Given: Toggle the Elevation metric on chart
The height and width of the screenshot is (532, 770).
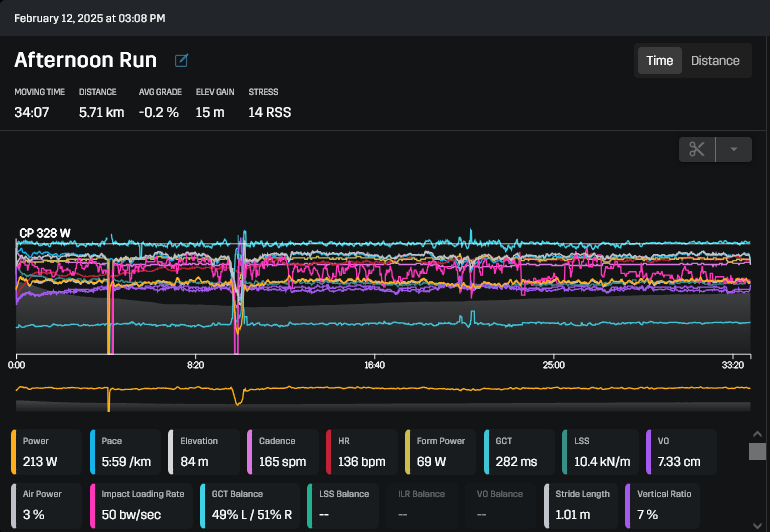Looking at the screenshot, I should click(x=203, y=452).
